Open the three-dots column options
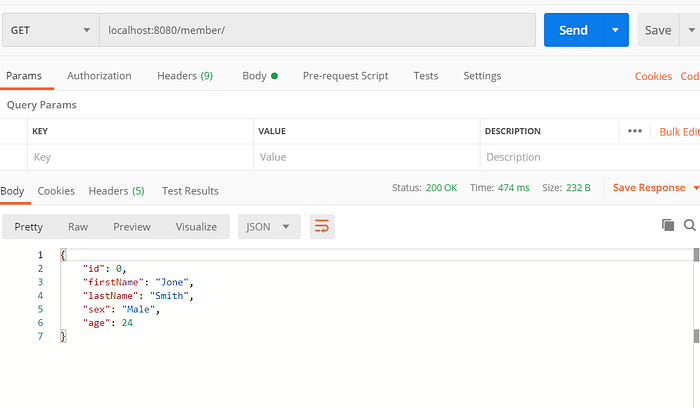This screenshot has height=408, width=700. pyautogui.click(x=635, y=131)
